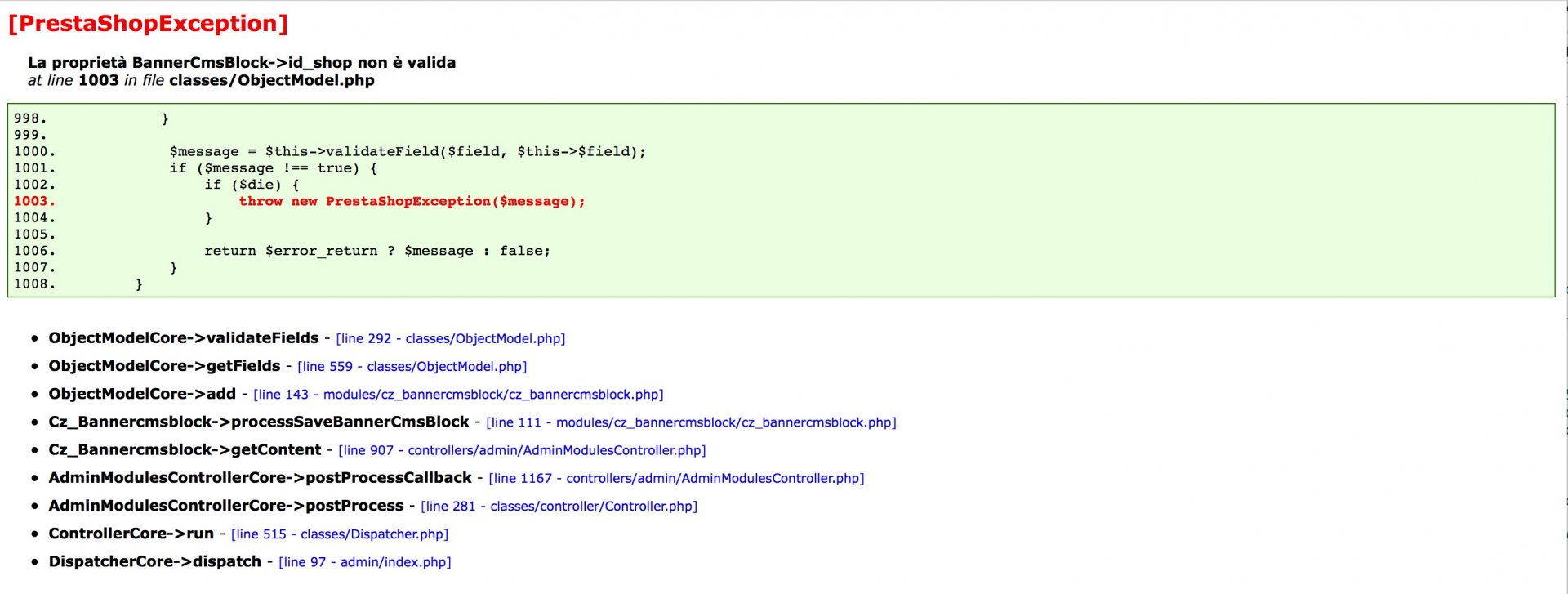
Task: Click the [PrestaShopException] heading
Action: [149, 23]
